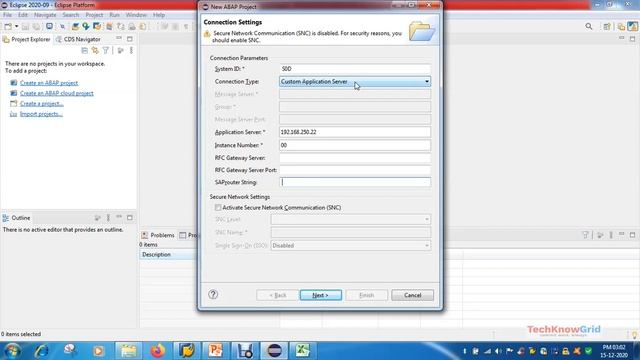
Task: Click the Eclipse toolbar Search magnifier icon
Action: (x=589, y=27)
